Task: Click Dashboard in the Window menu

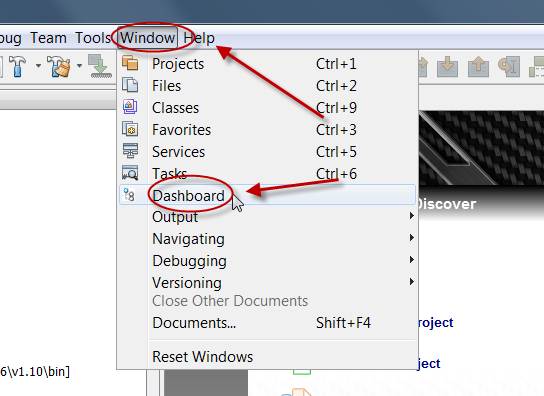Action: tap(267, 195)
